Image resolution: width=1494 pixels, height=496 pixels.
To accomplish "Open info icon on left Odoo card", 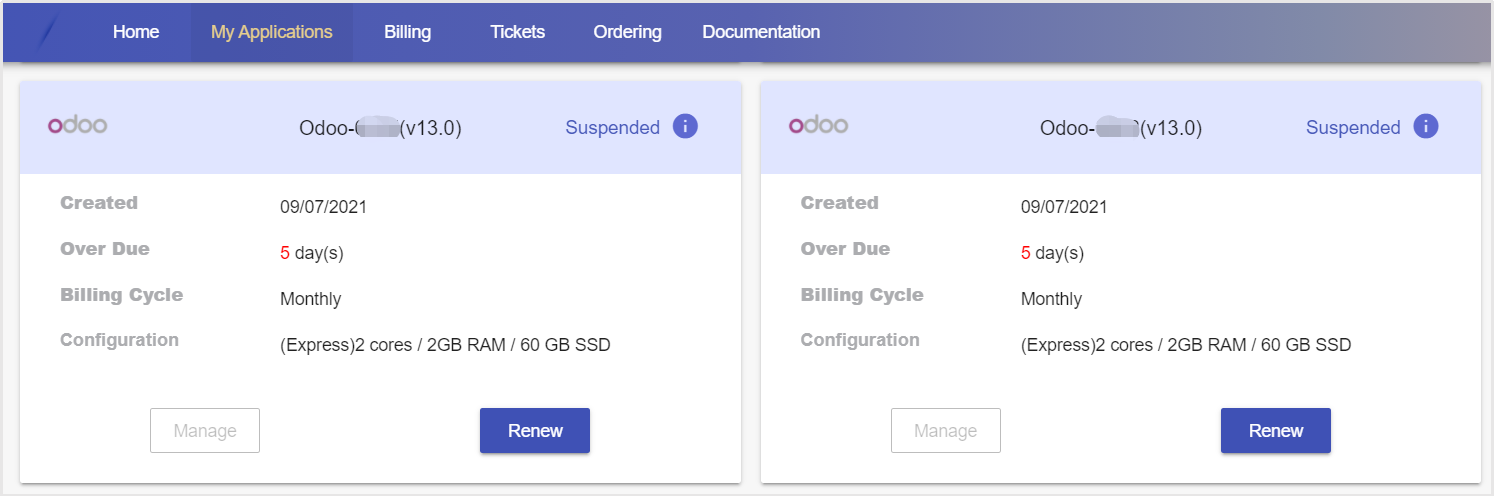I will 685,126.
